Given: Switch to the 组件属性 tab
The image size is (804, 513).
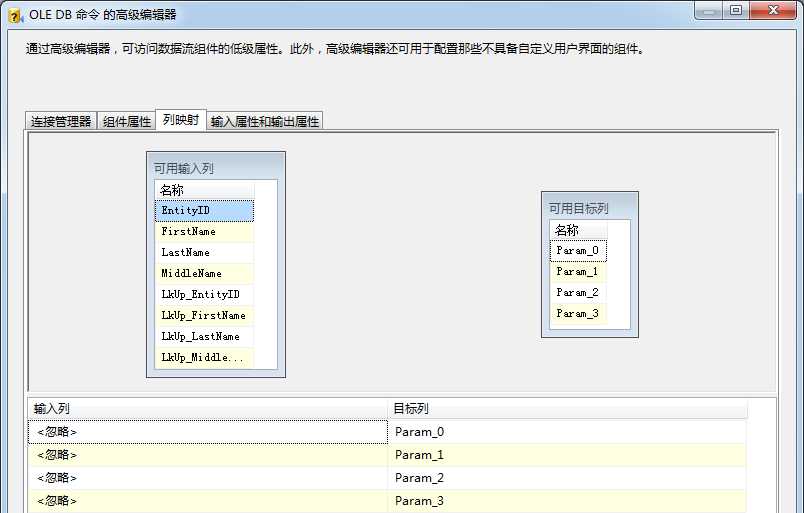Looking at the screenshot, I should click(x=126, y=121).
